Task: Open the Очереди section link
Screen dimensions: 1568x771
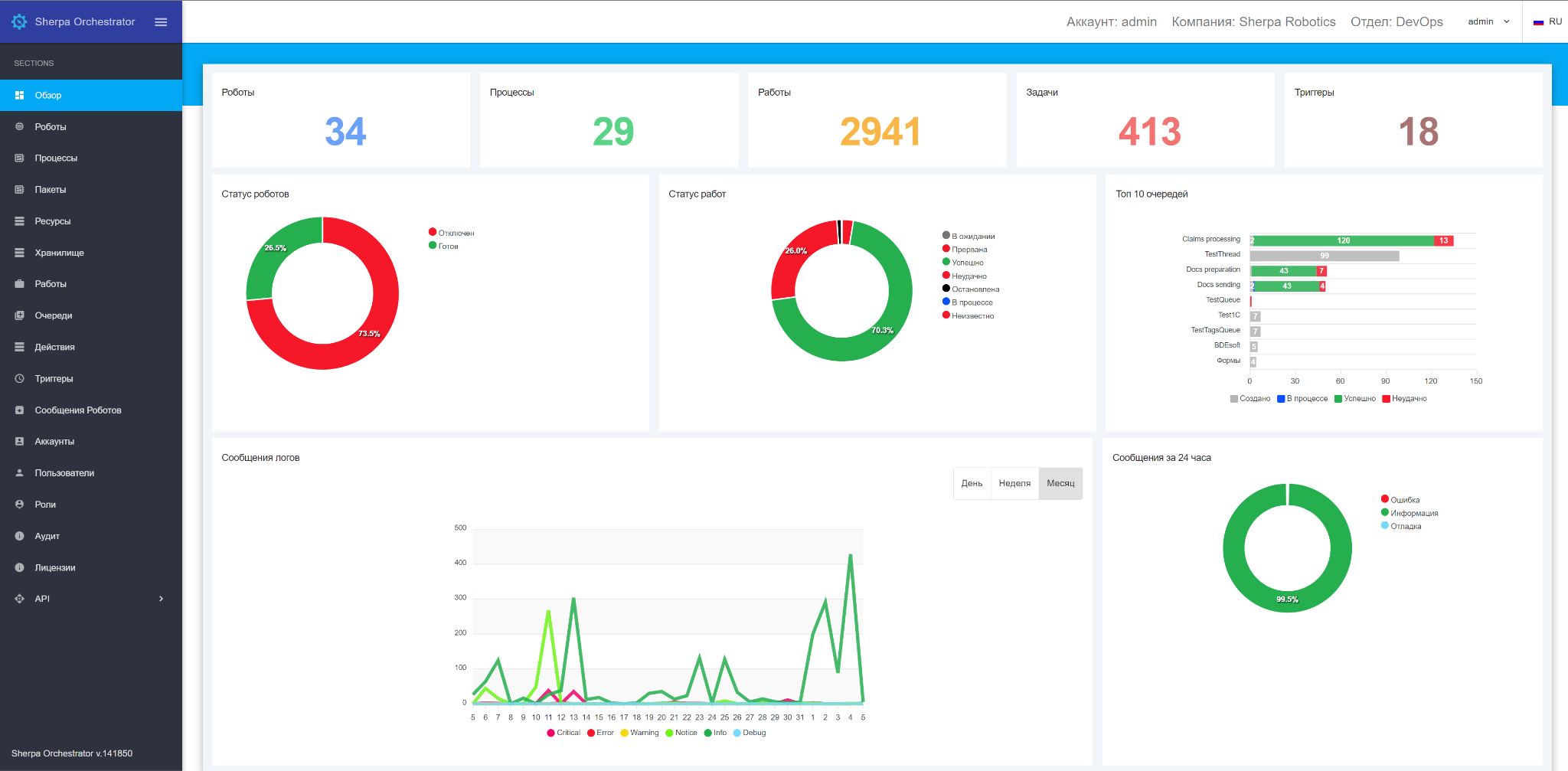Action: (54, 315)
